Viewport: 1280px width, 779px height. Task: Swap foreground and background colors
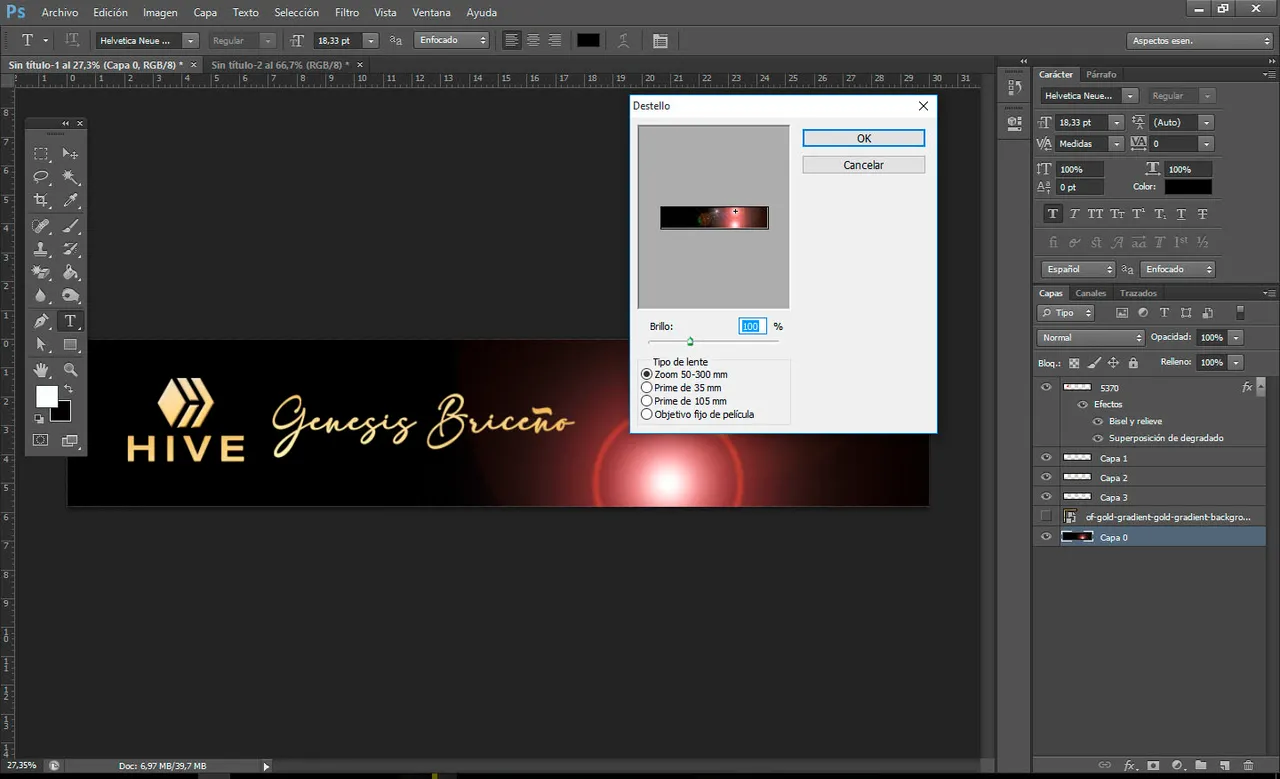point(68,388)
